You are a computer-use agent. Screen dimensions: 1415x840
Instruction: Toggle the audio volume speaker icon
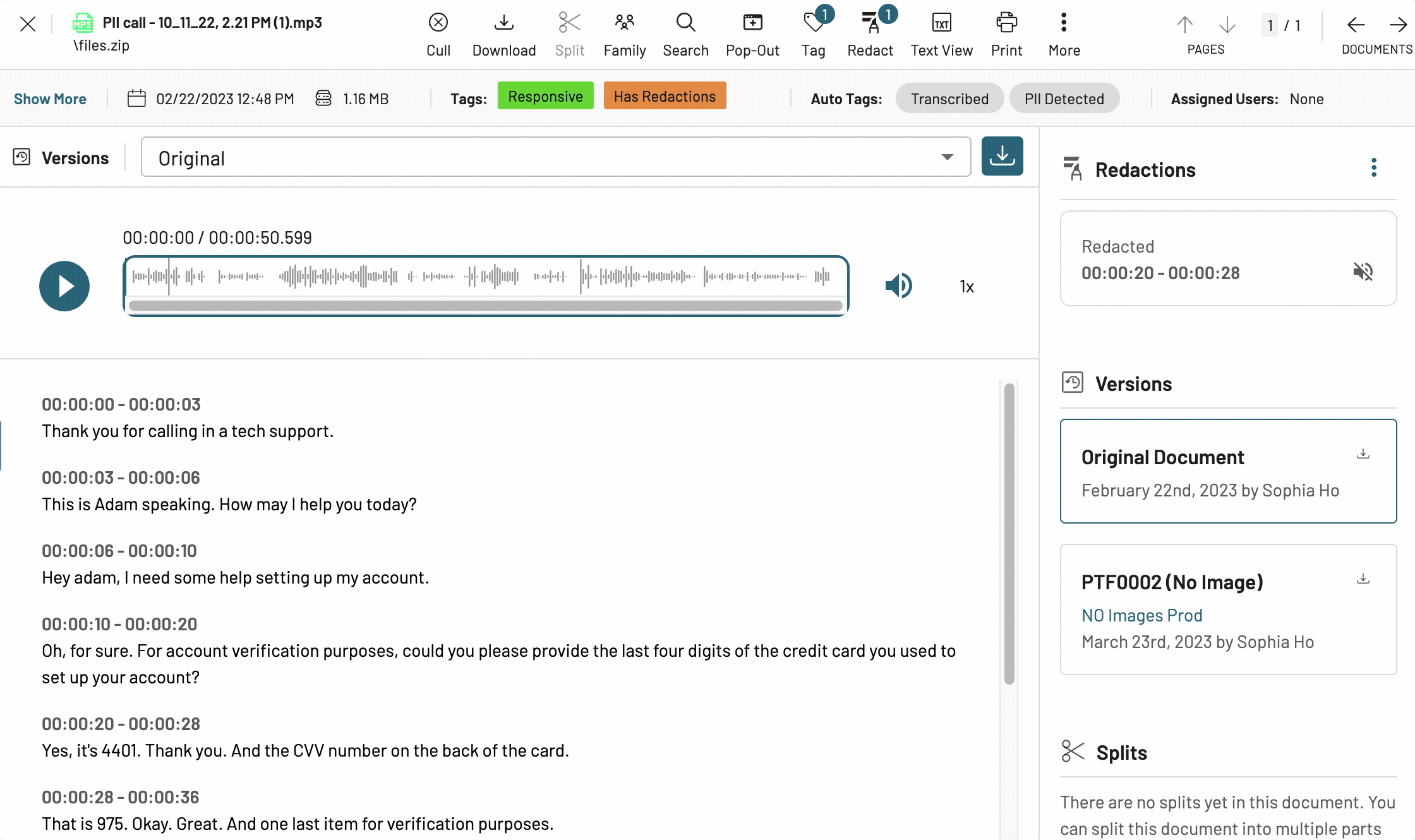tap(898, 285)
